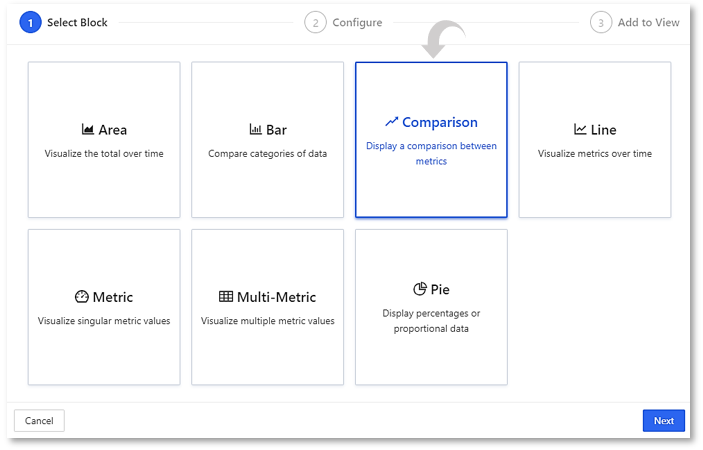Click the Line chart icon

pos(580,130)
